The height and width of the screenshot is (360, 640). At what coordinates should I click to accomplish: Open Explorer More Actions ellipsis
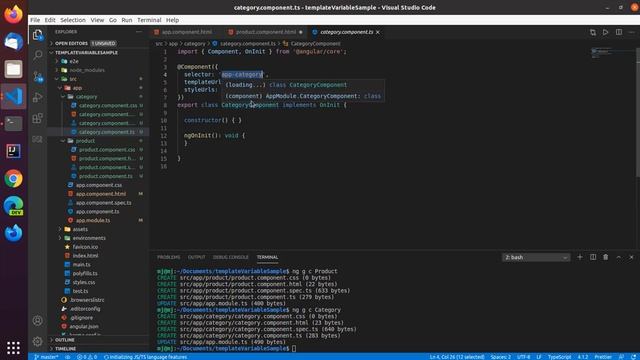139,31
